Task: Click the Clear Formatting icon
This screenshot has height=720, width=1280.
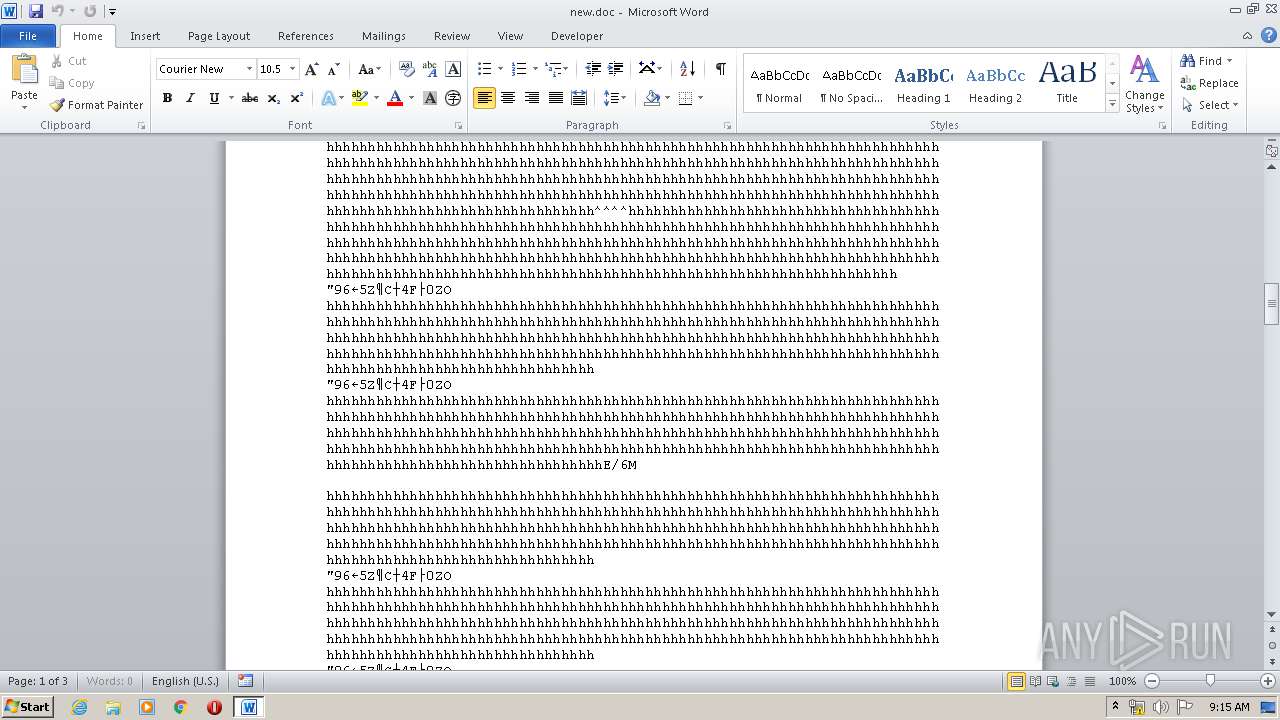Action: (x=407, y=69)
